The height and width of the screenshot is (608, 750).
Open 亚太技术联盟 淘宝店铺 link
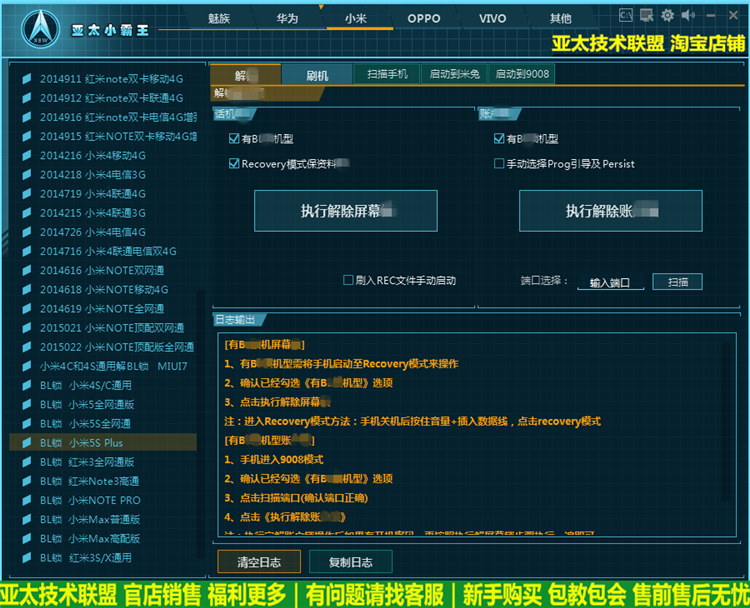(648, 44)
